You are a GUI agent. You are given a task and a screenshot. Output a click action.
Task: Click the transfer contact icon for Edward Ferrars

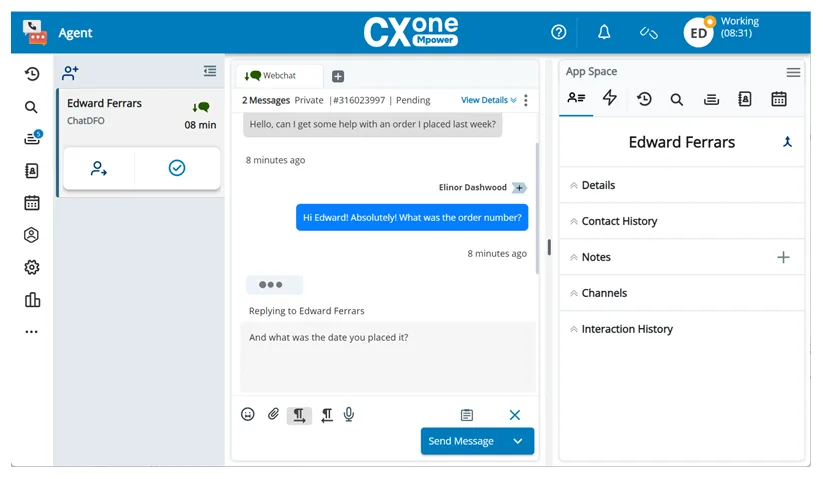click(x=99, y=168)
